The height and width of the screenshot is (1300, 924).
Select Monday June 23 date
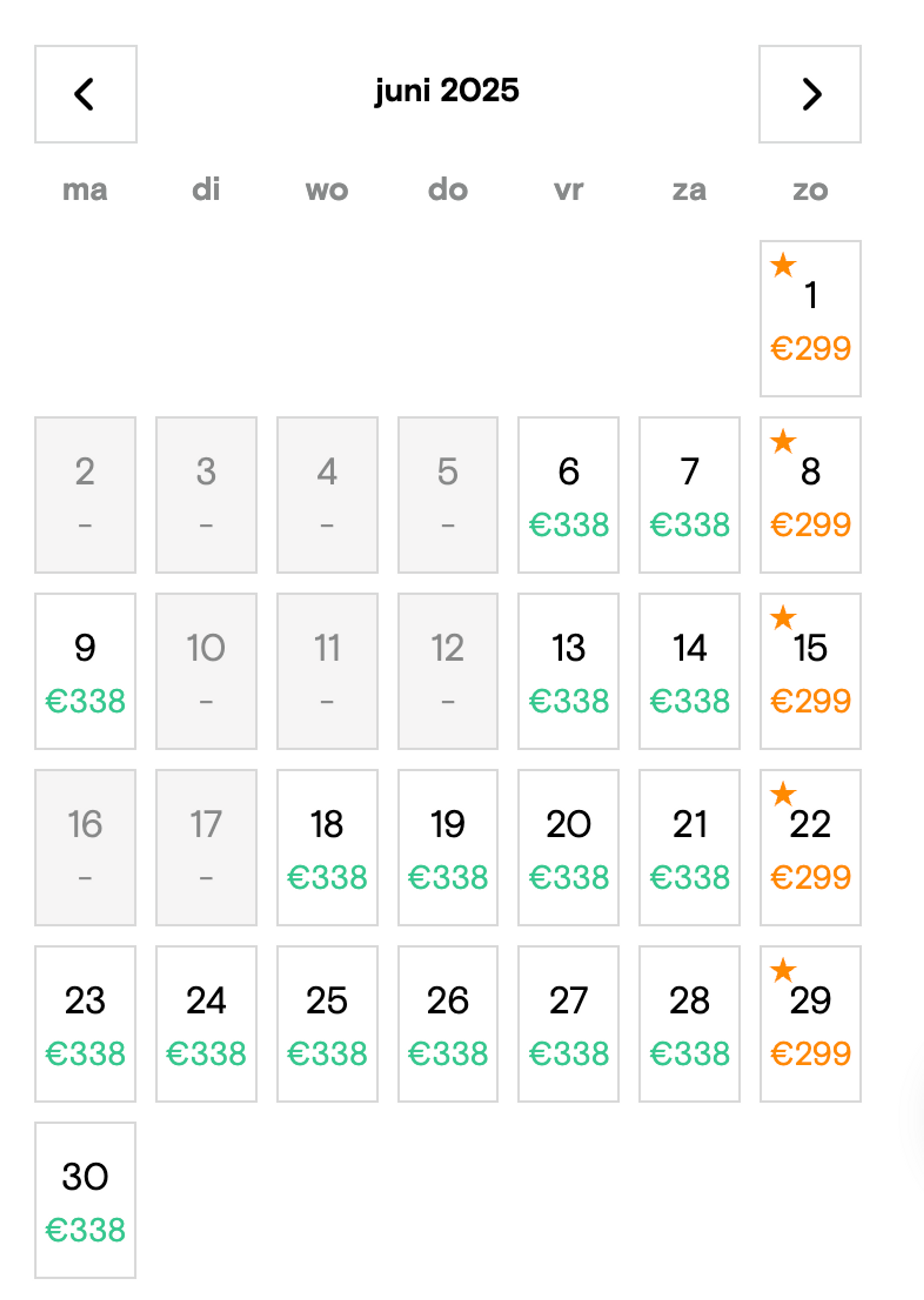(x=85, y=1024)
